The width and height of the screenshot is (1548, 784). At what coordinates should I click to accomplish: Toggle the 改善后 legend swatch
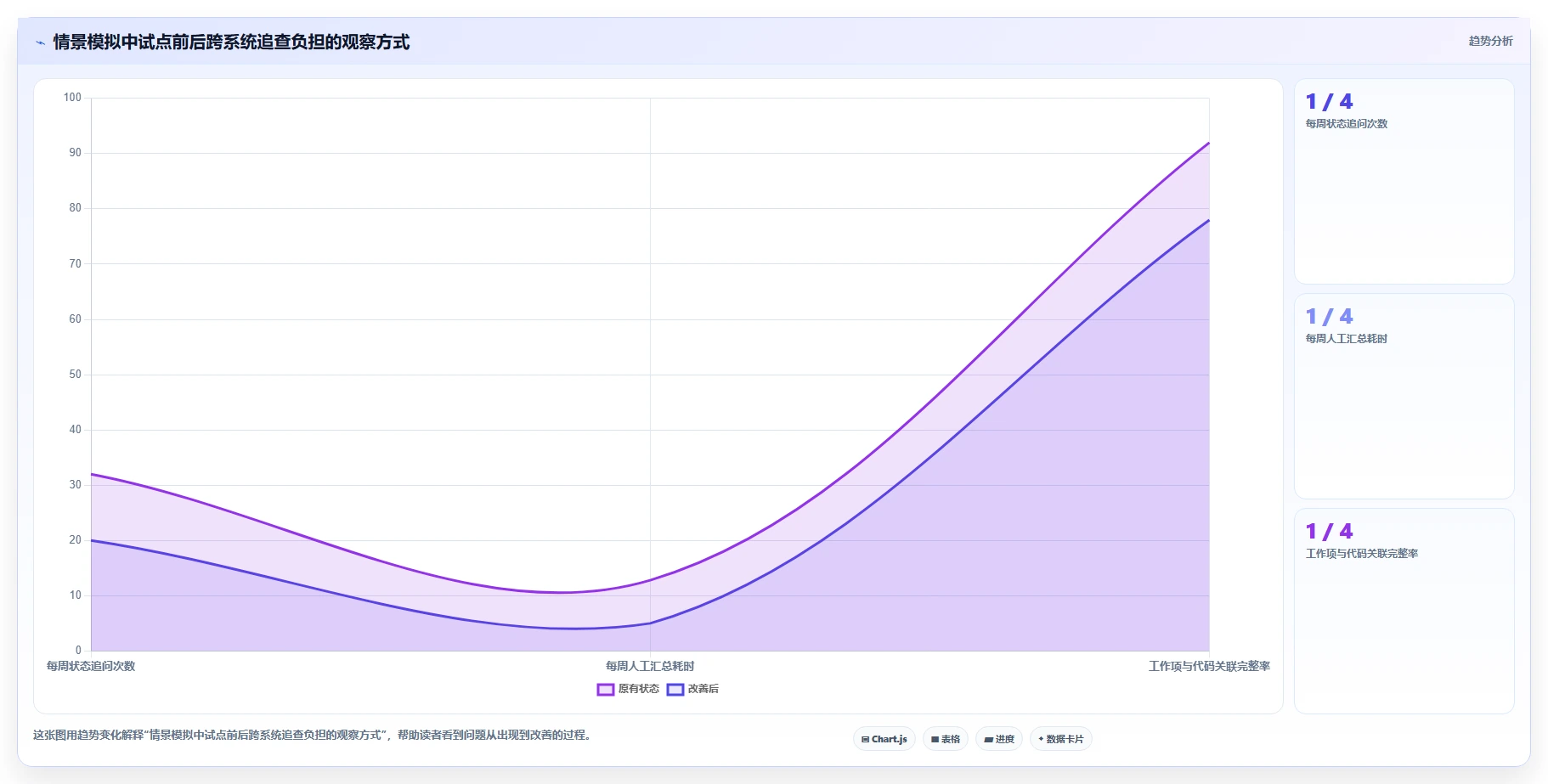pyautogui.click(x=675, y=689)
